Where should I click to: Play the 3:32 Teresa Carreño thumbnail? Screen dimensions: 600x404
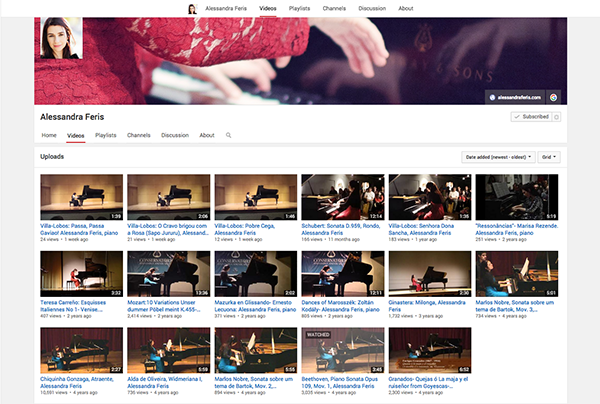[x=82, y=274]
